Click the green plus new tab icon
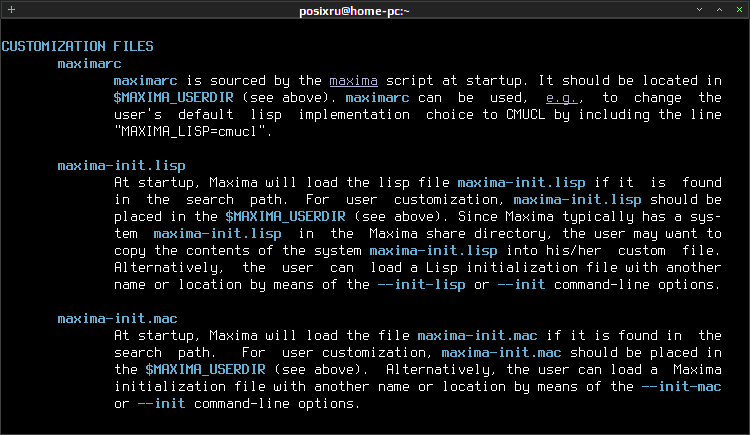 tap(11, 10)
